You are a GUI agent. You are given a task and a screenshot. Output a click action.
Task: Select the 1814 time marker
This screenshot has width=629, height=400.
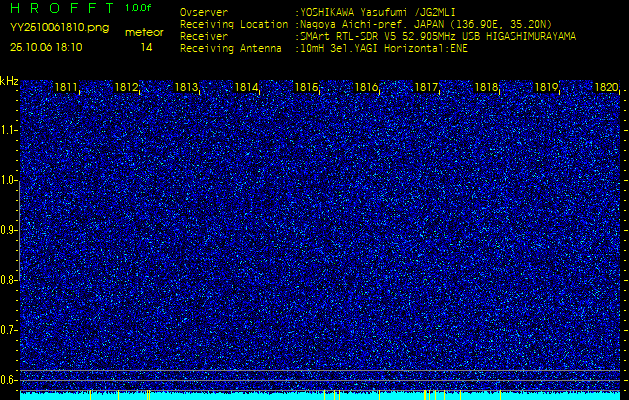pyautogui.click(x=247, y=88)
